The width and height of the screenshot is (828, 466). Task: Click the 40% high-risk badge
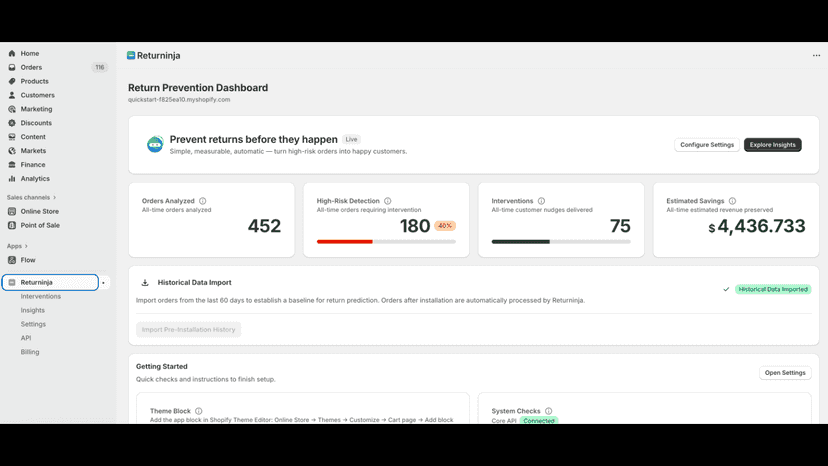click(x=445, y=226)
